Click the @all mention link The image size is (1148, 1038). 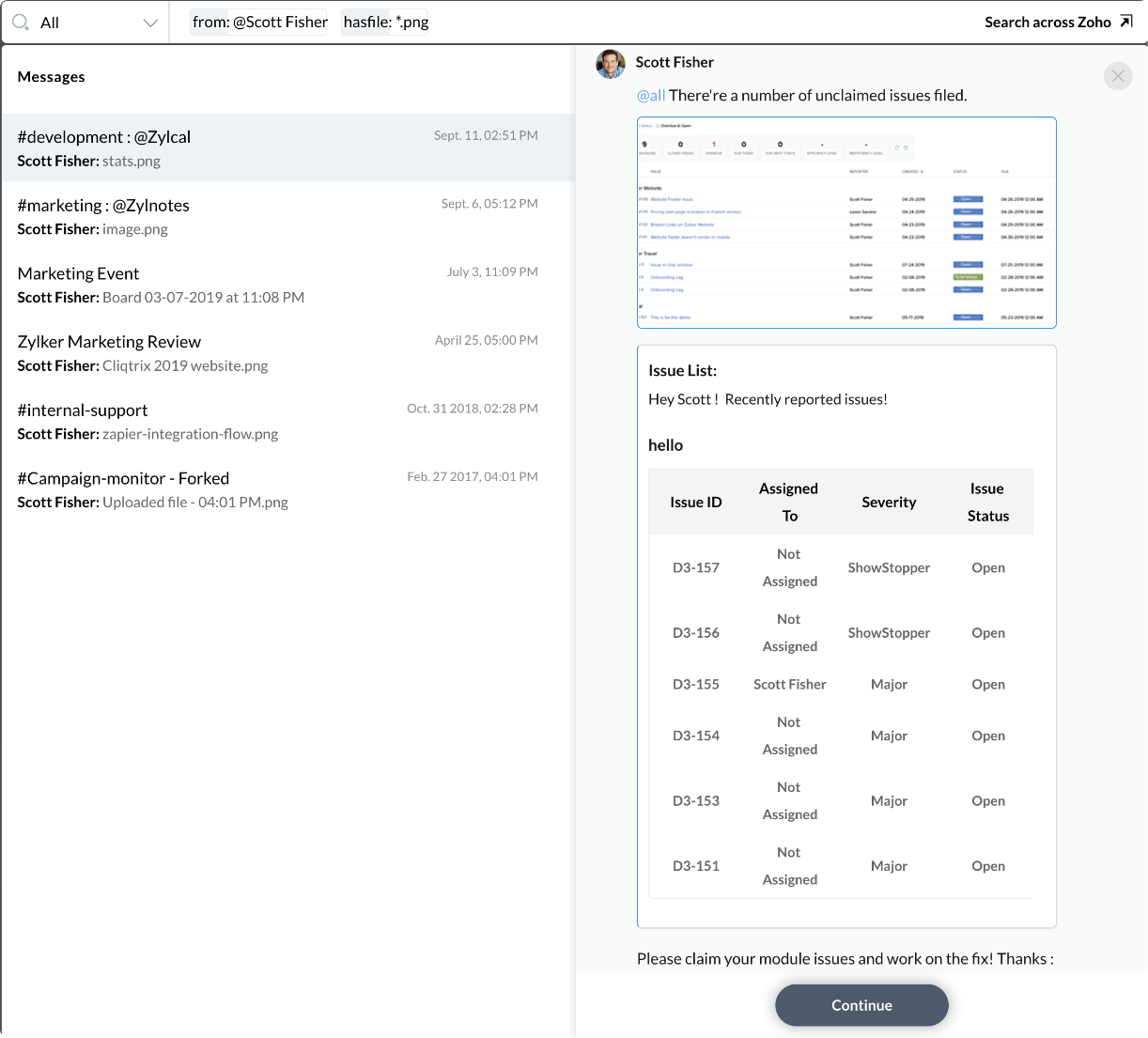point(651,95)
